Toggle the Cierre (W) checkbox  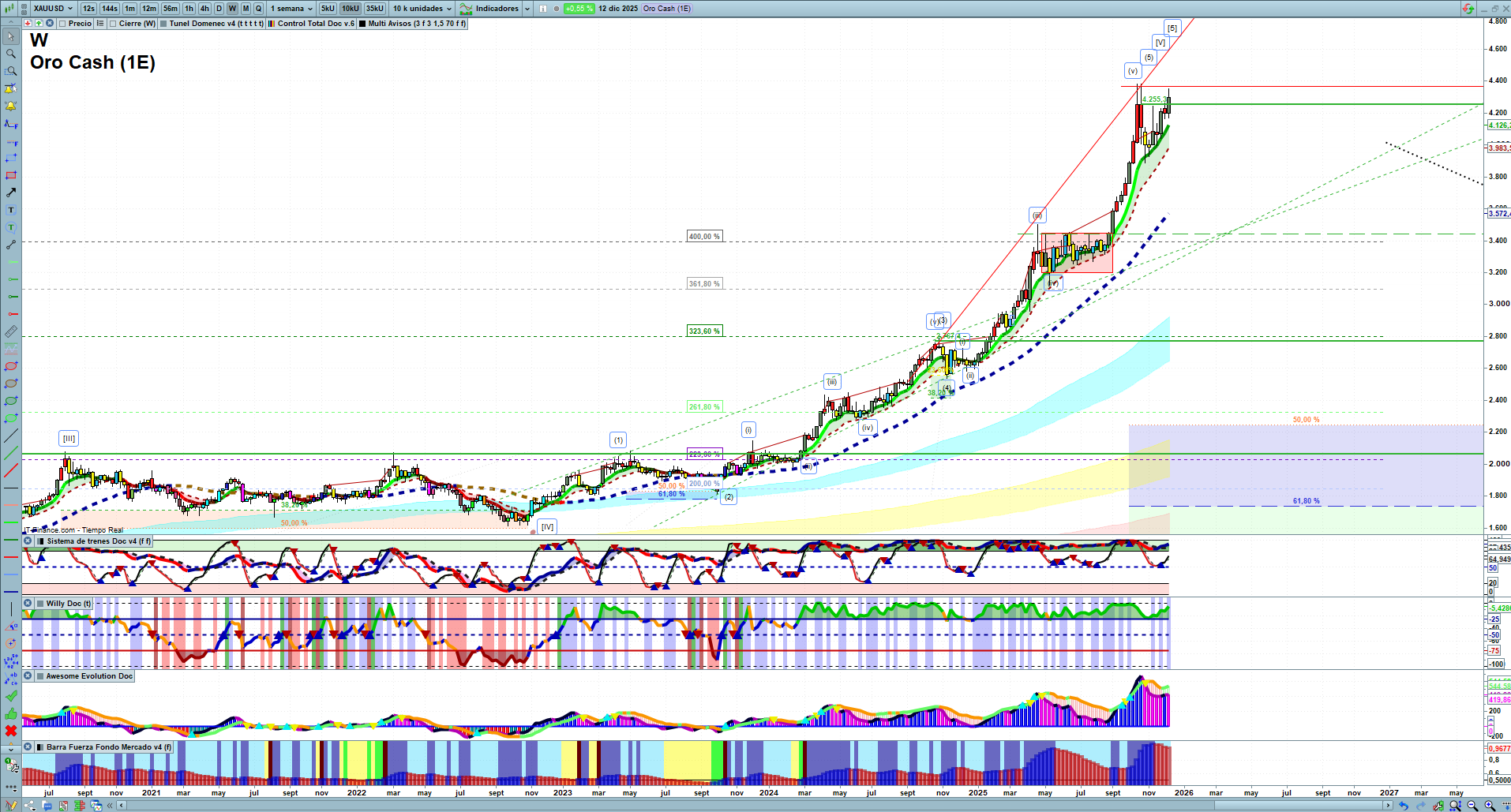point(114,24)
